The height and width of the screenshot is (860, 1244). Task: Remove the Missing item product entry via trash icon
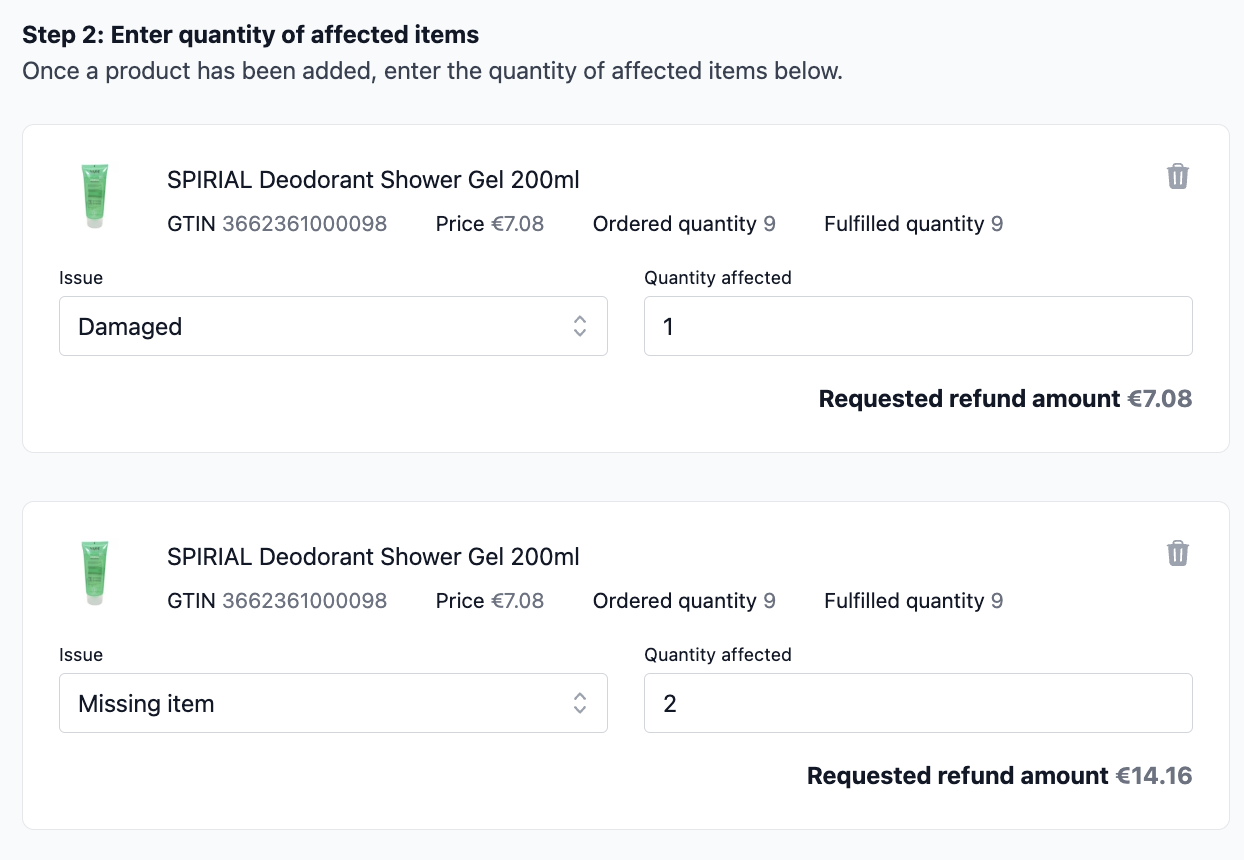coord(1178,554)
